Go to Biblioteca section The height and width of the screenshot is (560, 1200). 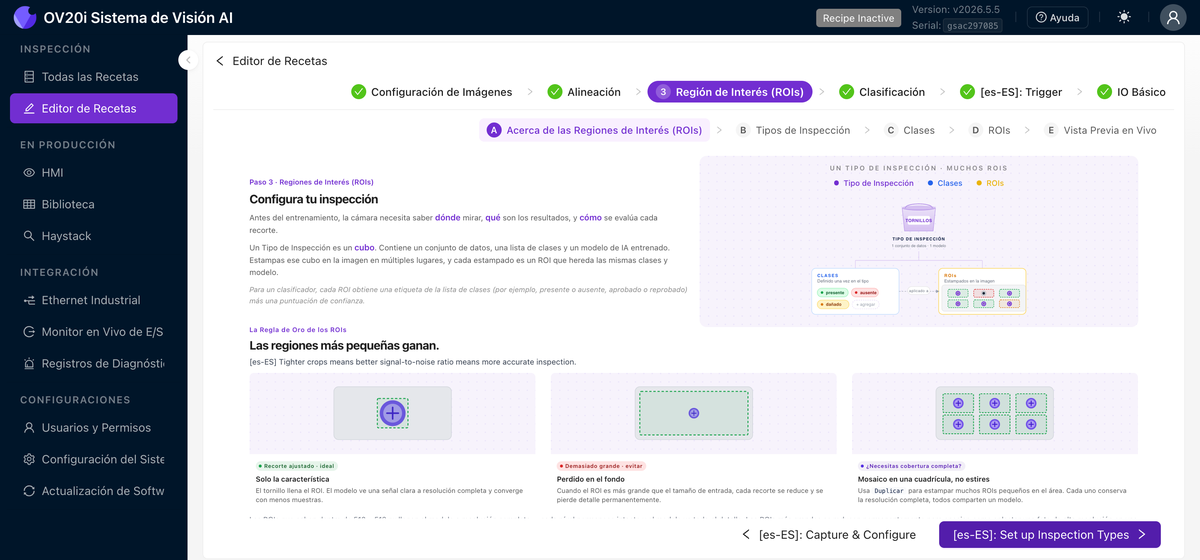point(94,204)
